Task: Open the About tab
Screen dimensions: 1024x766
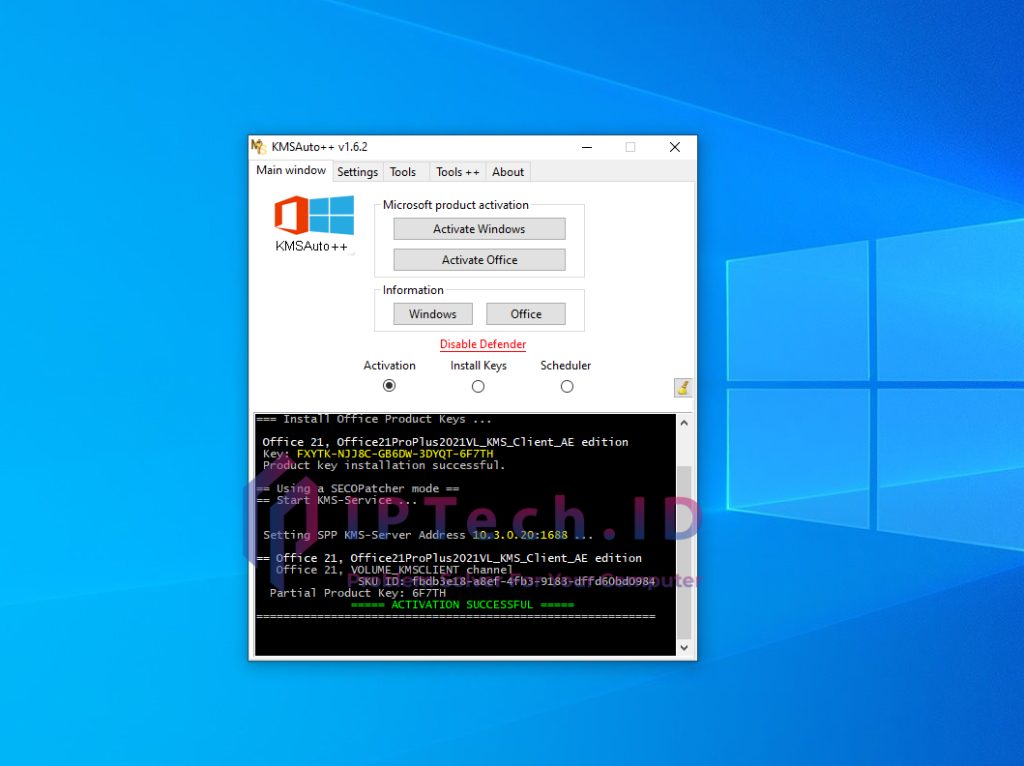Action: click(x=507, y=172)
